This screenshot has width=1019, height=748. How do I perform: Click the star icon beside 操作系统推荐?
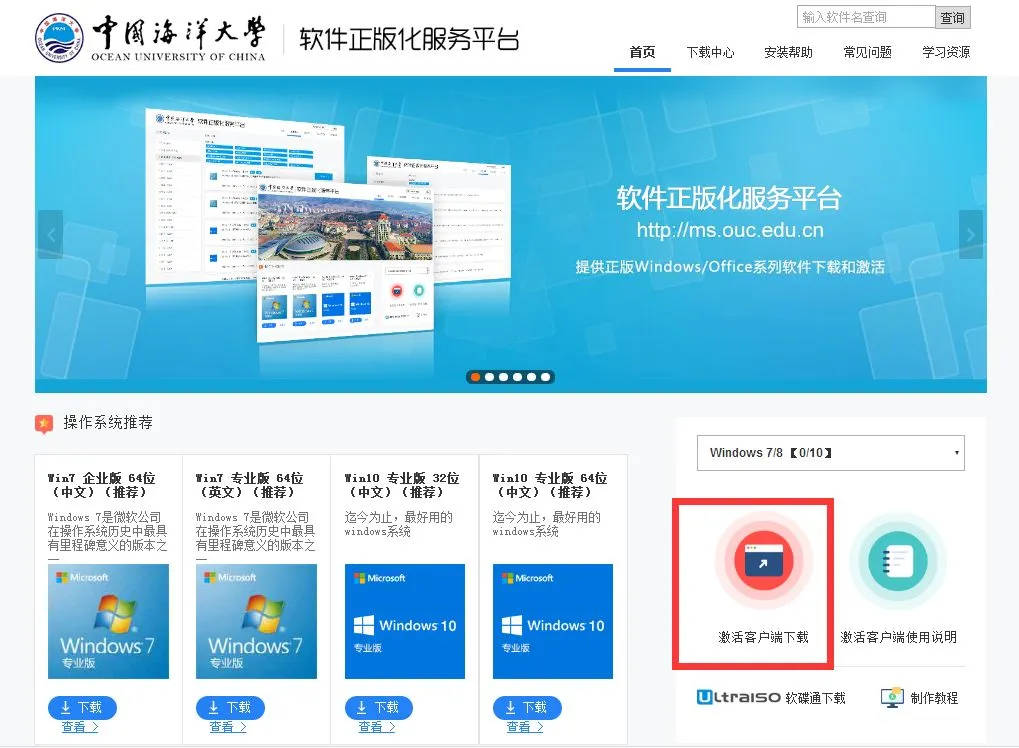coord(44,424)
